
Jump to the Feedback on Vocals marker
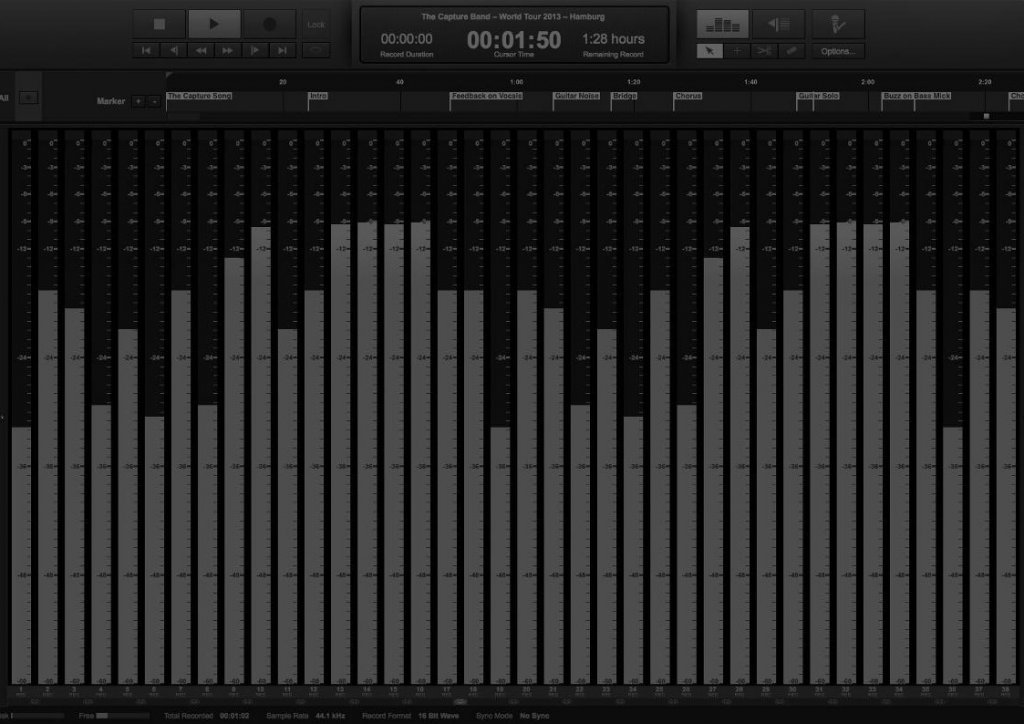point(487,96)
